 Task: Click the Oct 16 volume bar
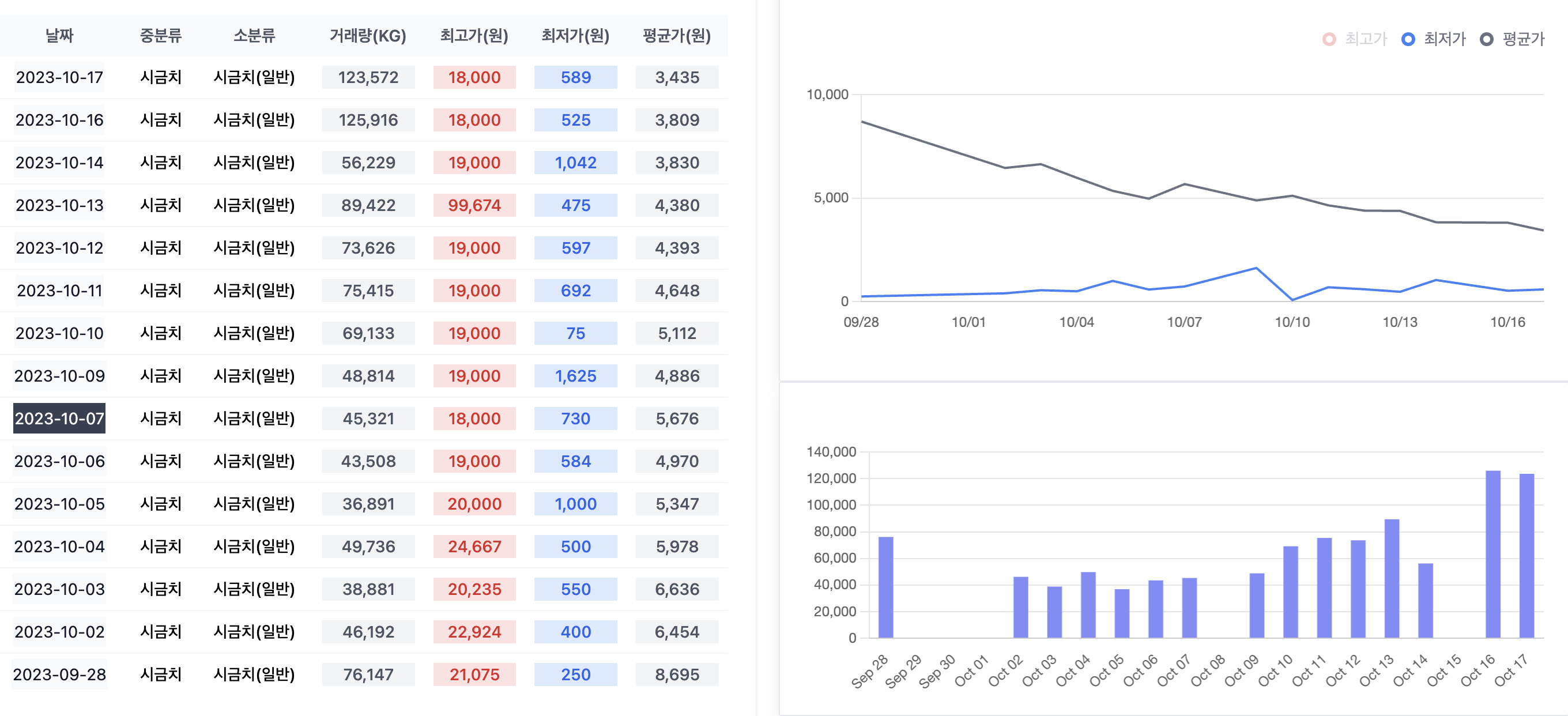(x=1492, y=554)
